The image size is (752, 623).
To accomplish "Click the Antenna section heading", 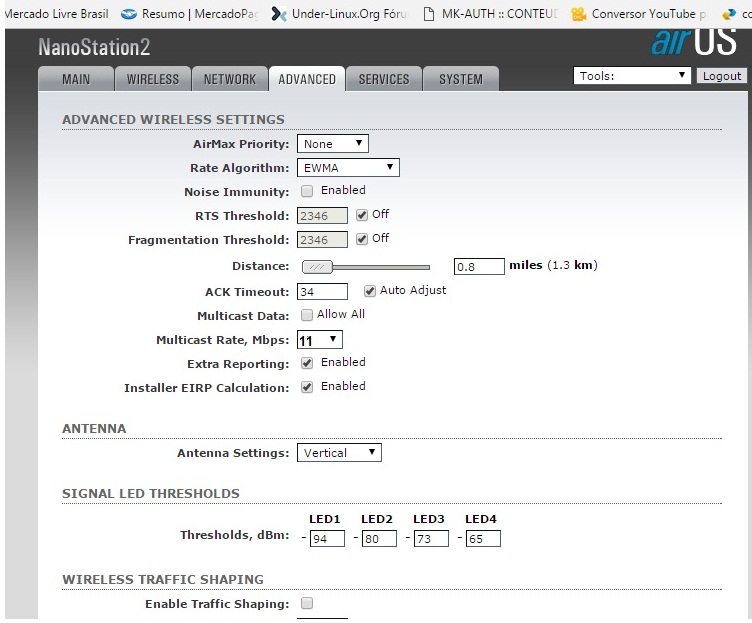I will click(94, 428).
